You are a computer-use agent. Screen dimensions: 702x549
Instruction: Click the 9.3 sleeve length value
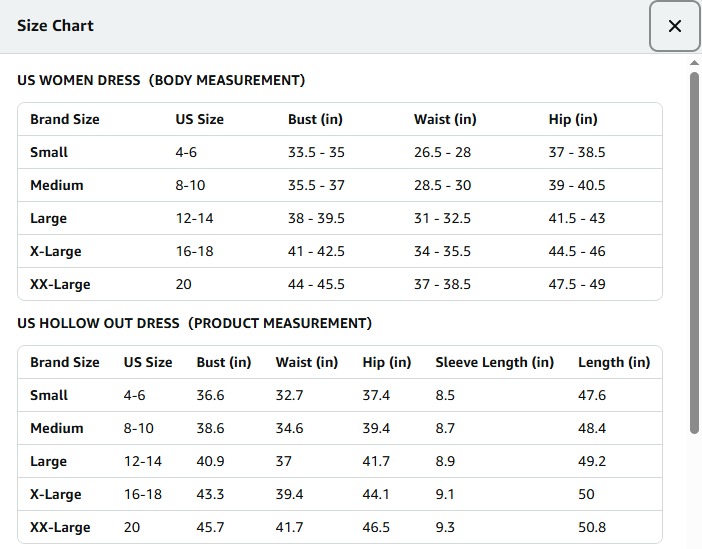pyautogui.click(x=445, y=527)
